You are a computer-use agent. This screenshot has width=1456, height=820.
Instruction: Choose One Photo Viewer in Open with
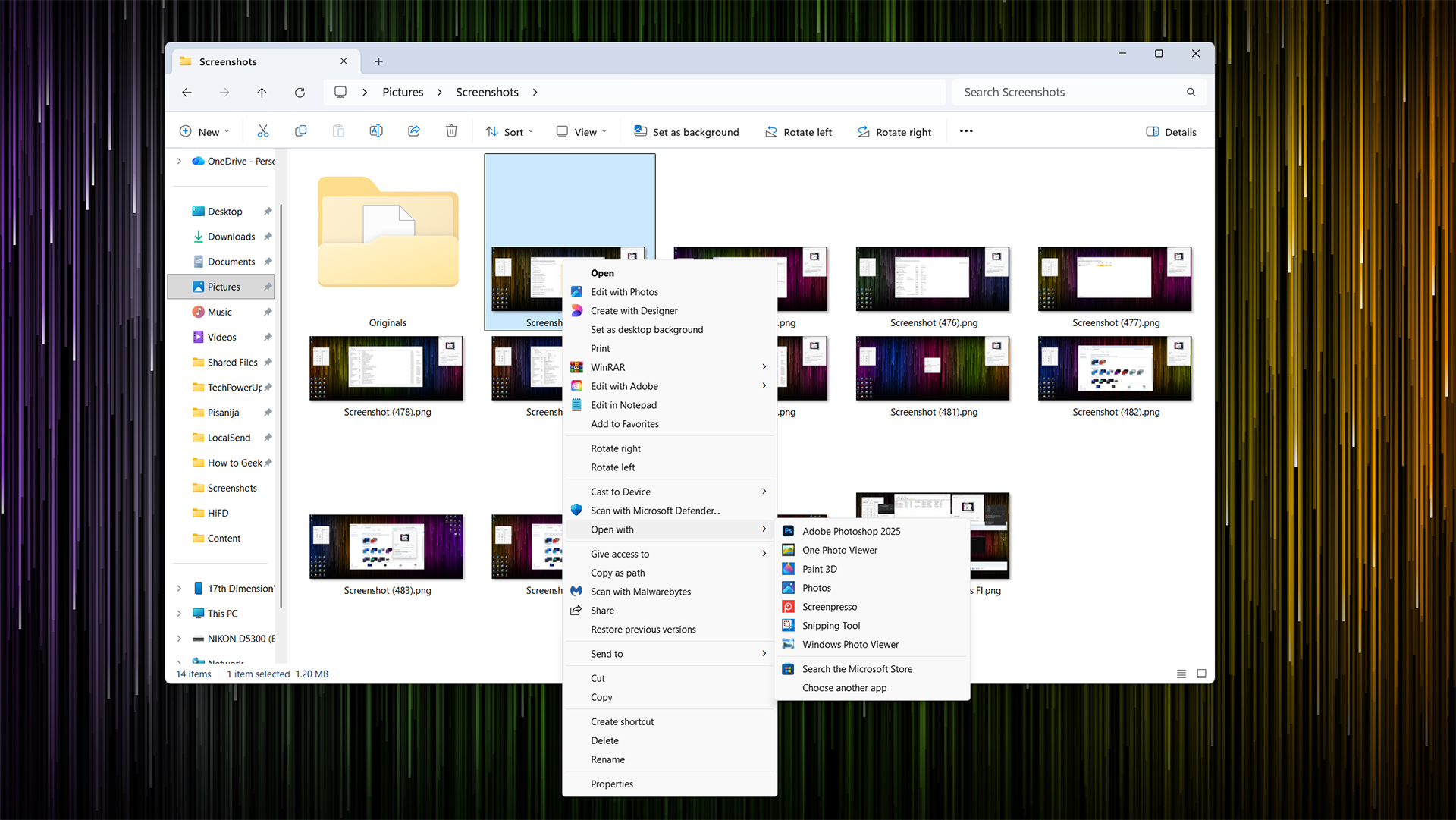coord(872,550)
